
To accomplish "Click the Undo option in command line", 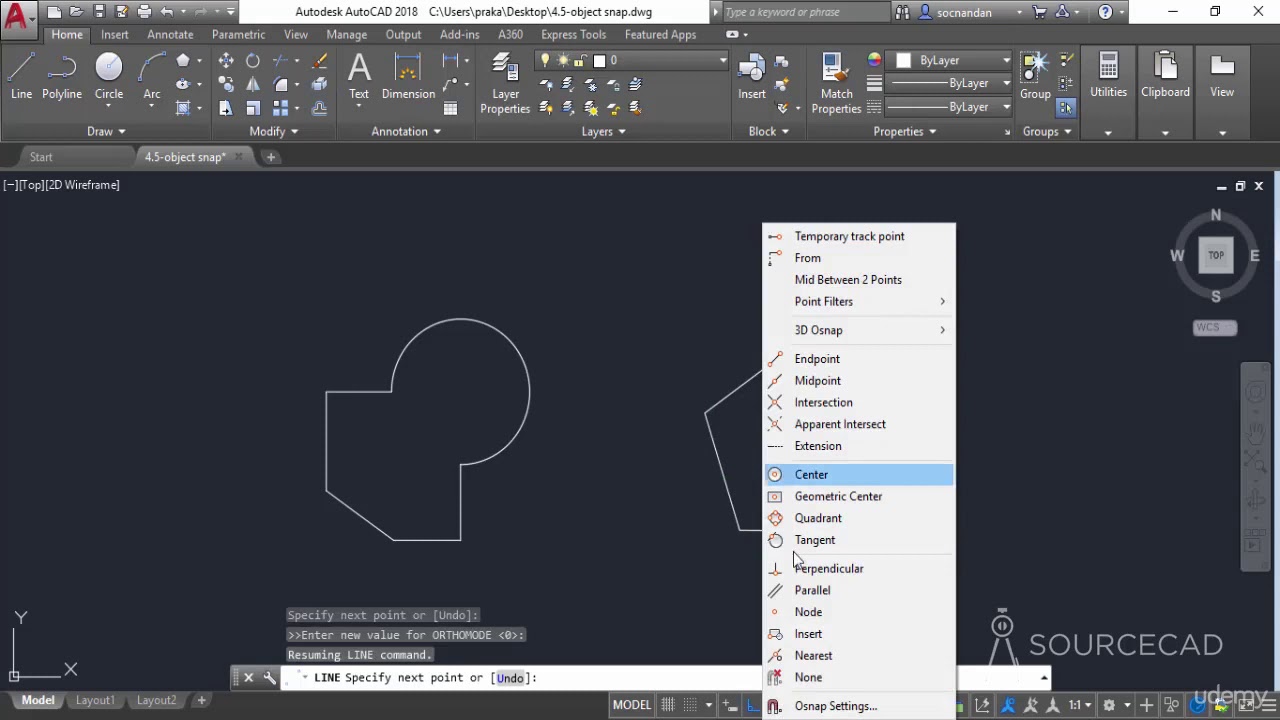I will (510, 678).
